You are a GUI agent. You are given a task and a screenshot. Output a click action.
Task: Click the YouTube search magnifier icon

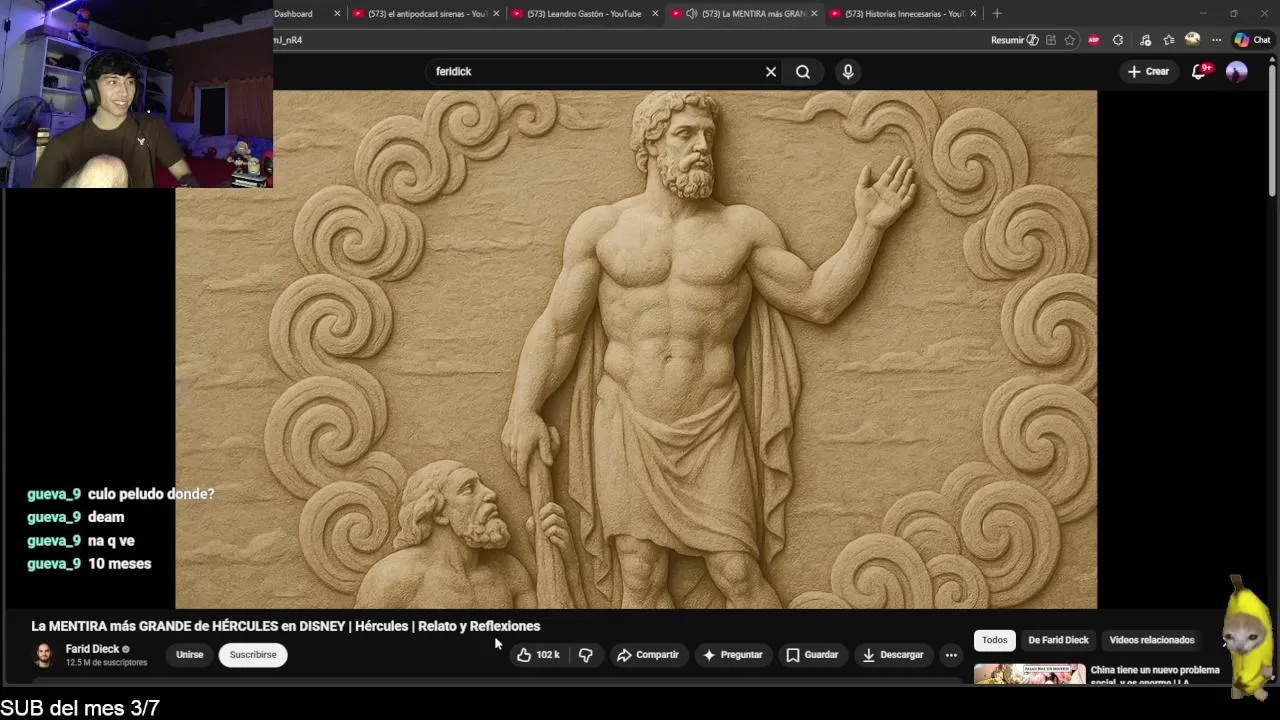tap(803, 72)
